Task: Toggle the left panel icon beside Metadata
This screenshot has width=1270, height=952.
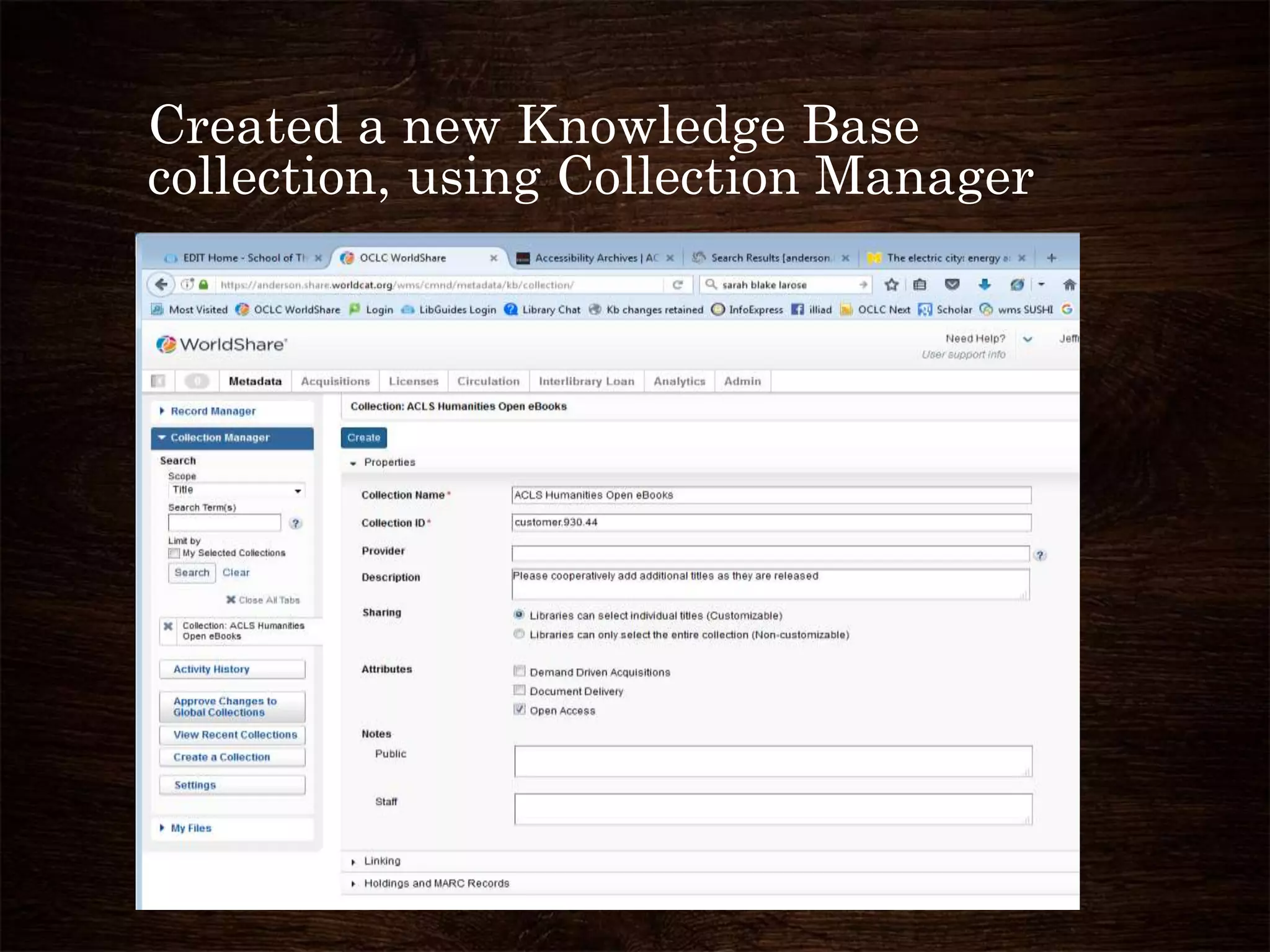Action: (158, 381)
